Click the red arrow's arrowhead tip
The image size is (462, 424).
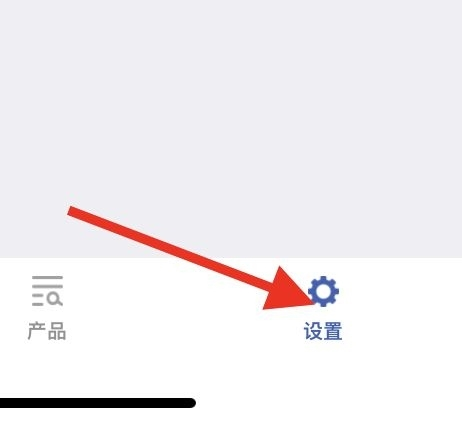coord(313,303)
